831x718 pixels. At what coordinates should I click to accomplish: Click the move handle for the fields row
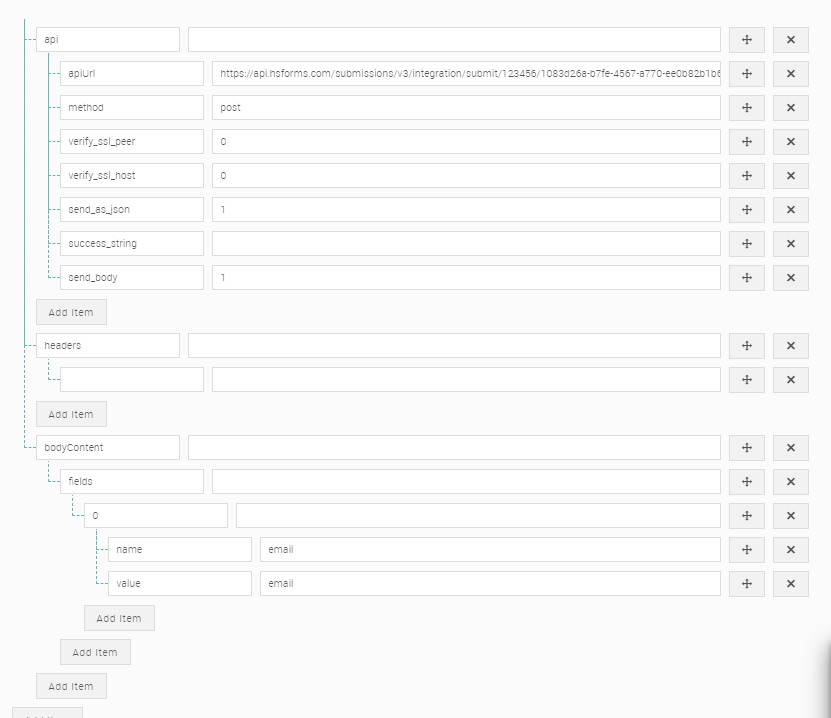[746, 481]
